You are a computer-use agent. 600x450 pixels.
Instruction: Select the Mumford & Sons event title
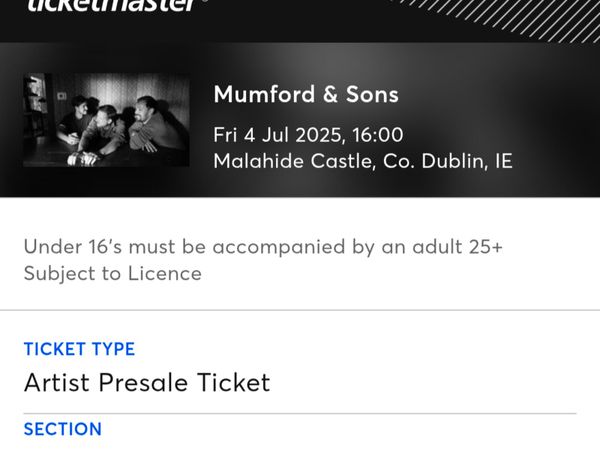306,94
